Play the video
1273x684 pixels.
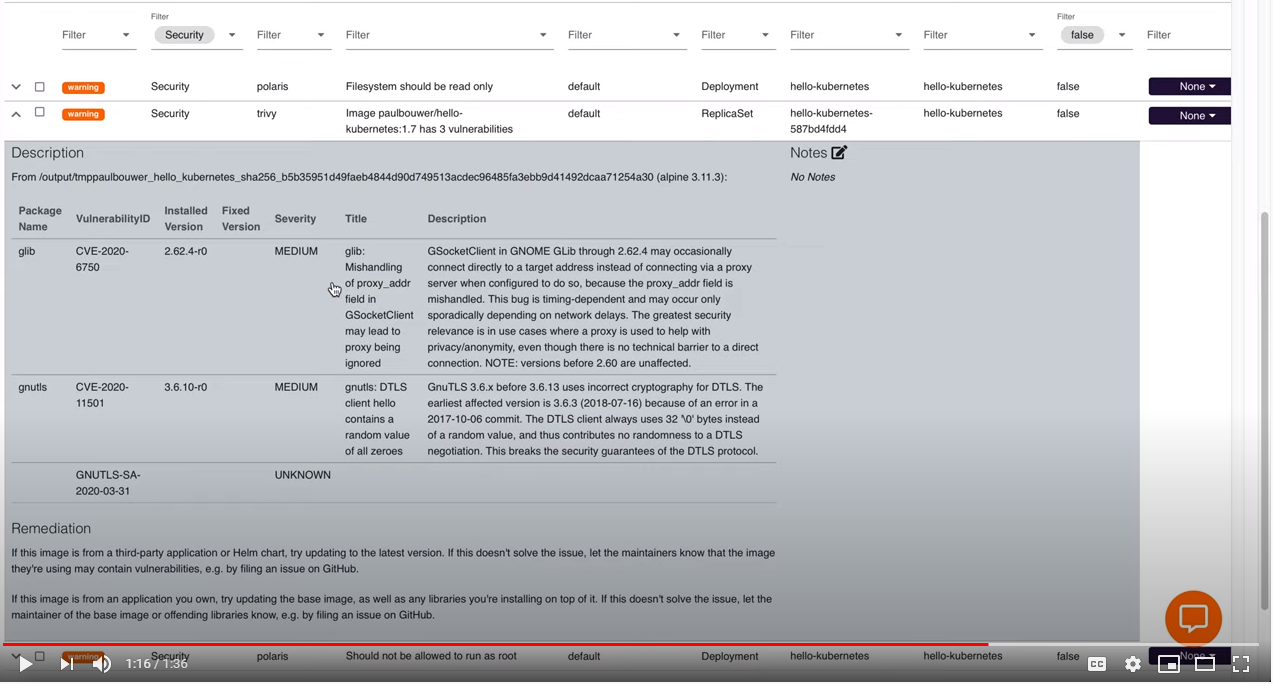[25, 663]
